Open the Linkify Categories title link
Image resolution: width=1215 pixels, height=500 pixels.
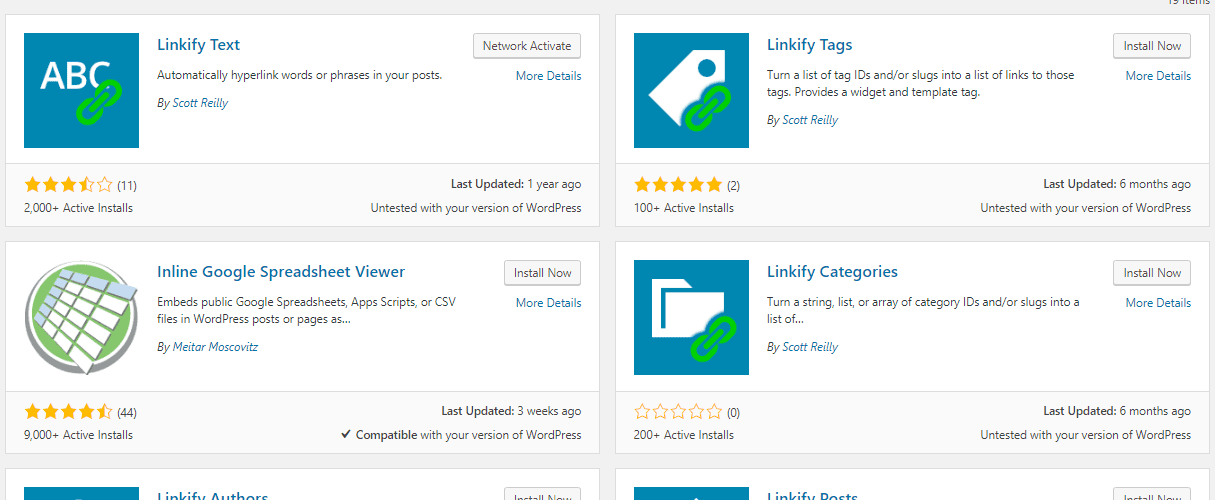[x=832, y=272]
